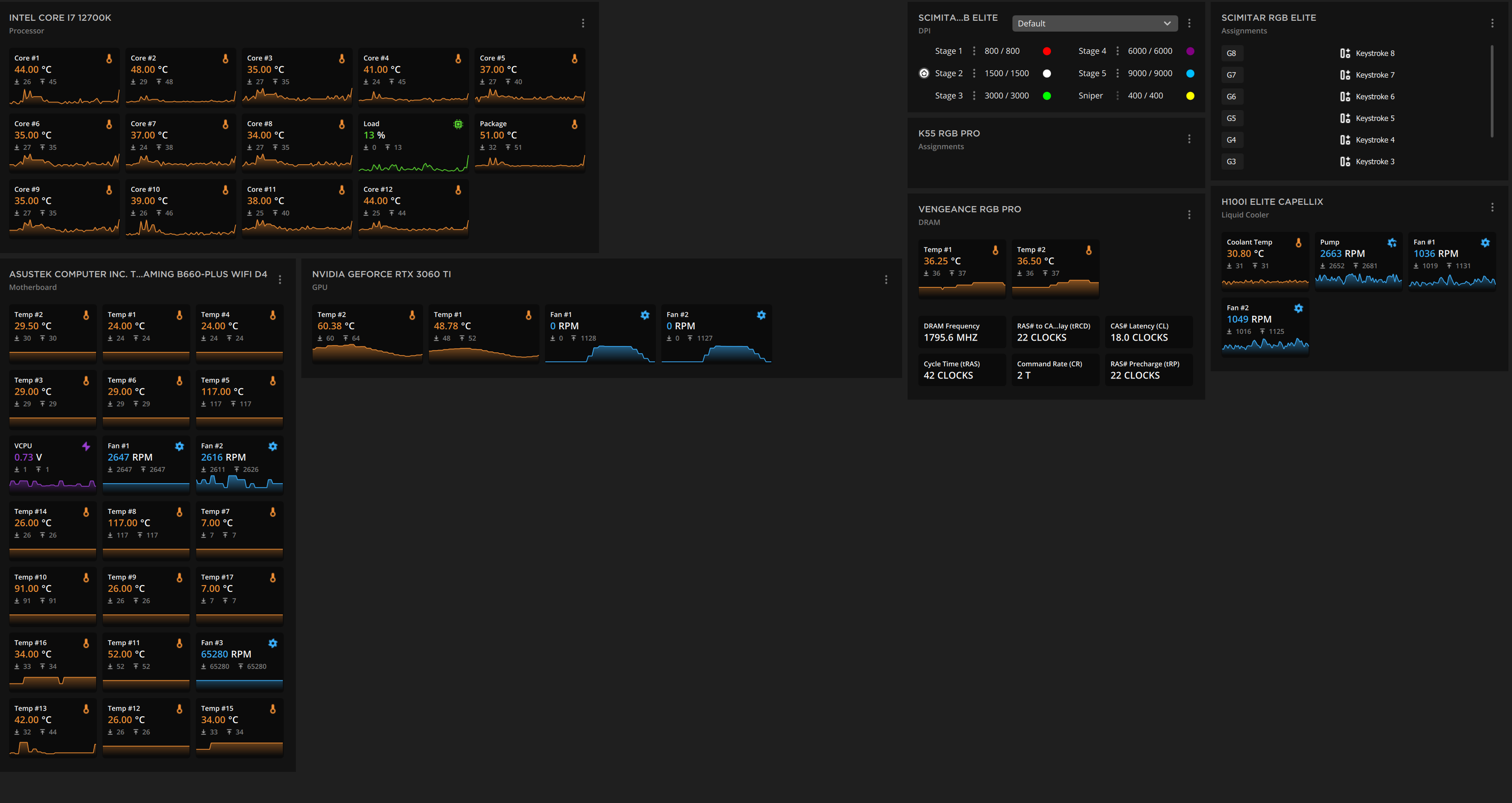The width and height of the screenshot is (1512, 803).
Task: Click the Sniper DPI value 400 / 400
Action: (1145, 96)
